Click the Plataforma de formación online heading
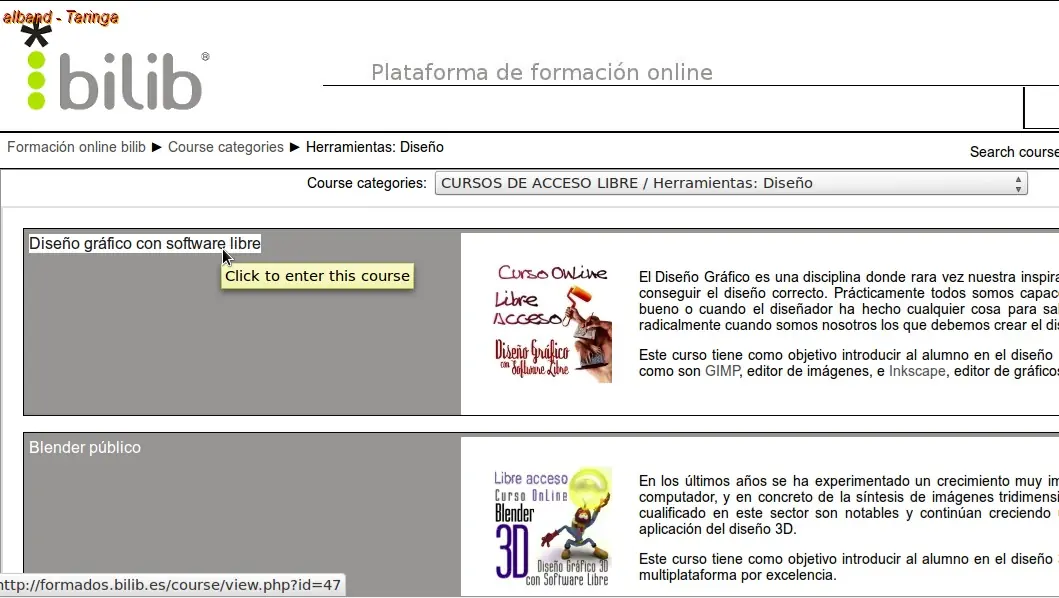Image resolution: width=1059 pixels, height=598 pixels. (x=542, y=72)
